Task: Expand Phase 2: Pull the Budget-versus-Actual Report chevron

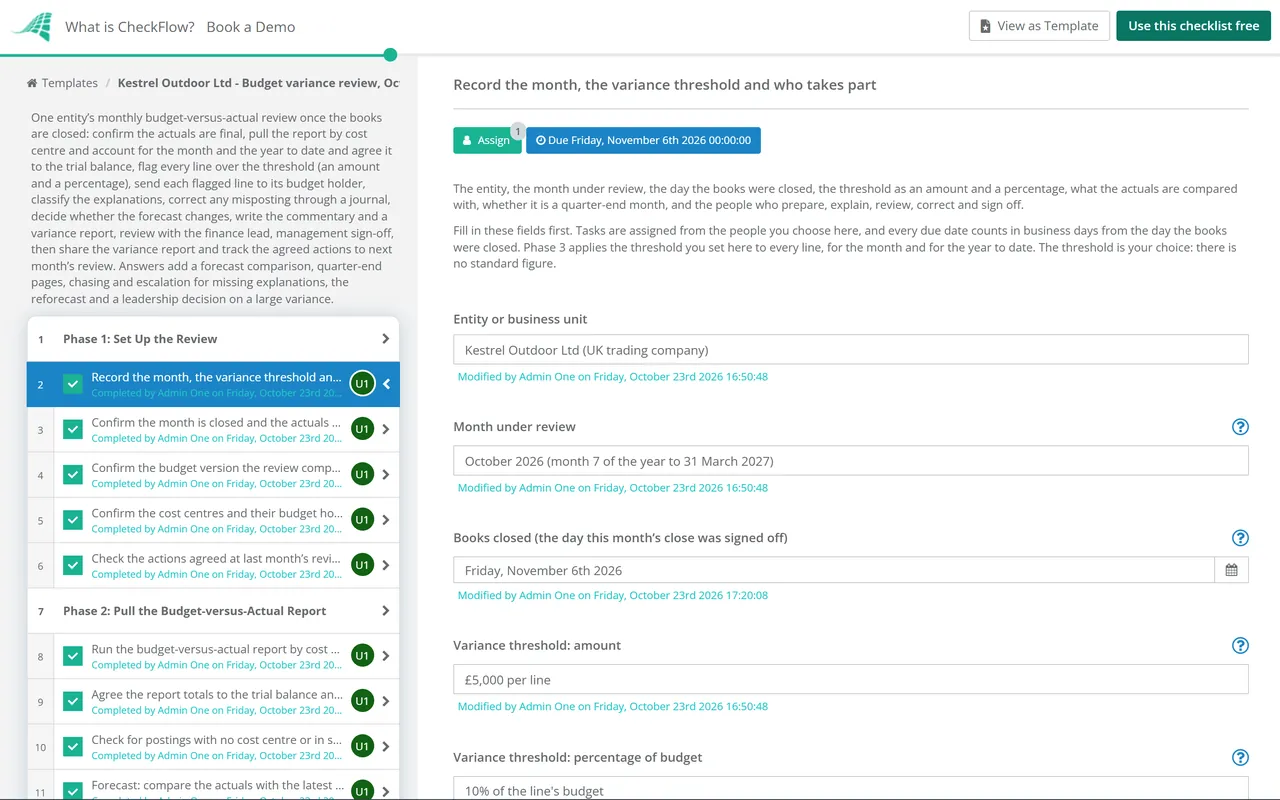Action: [x=386, y=611]
